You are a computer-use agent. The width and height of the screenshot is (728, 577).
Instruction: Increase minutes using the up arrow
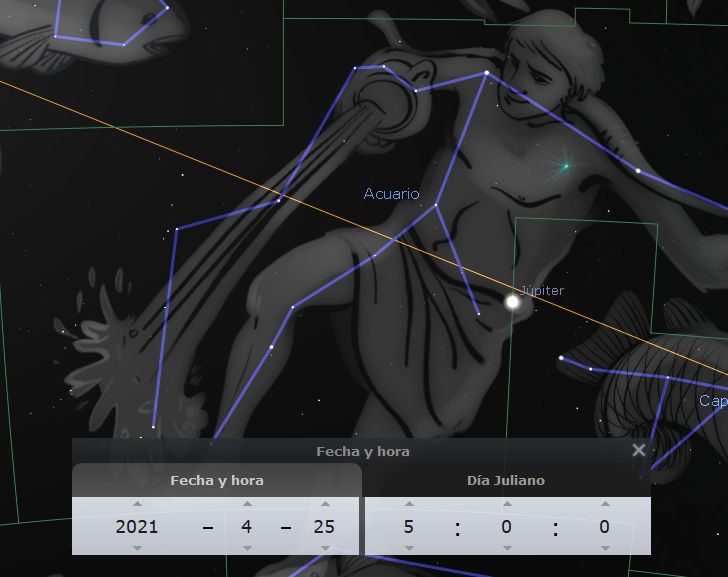pyautogui.click(x=506, y=503)
